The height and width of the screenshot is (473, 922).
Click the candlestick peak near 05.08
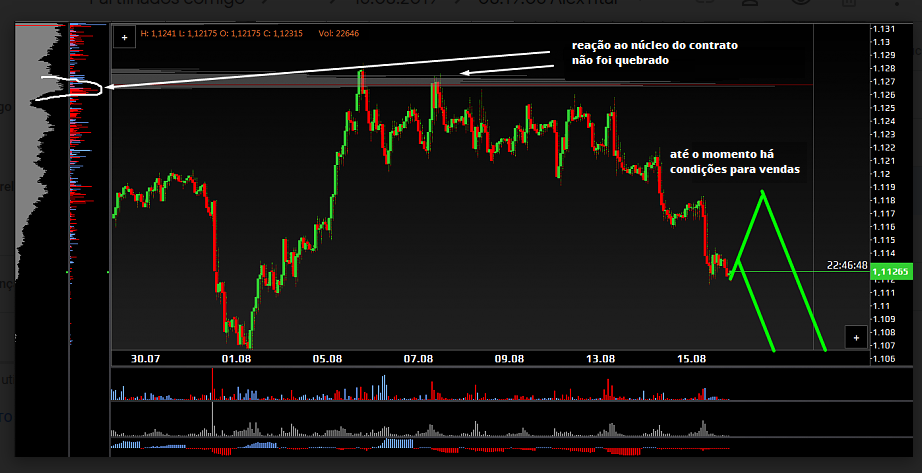tap(360, 75)
